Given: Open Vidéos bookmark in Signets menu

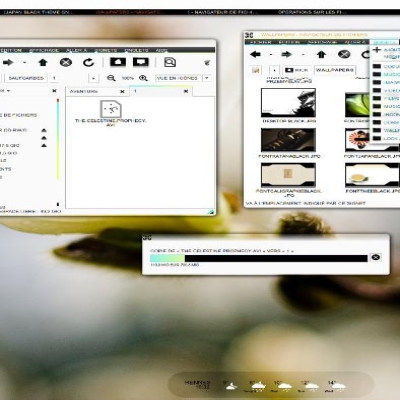Looking at the screenshot, I should 386,90.
